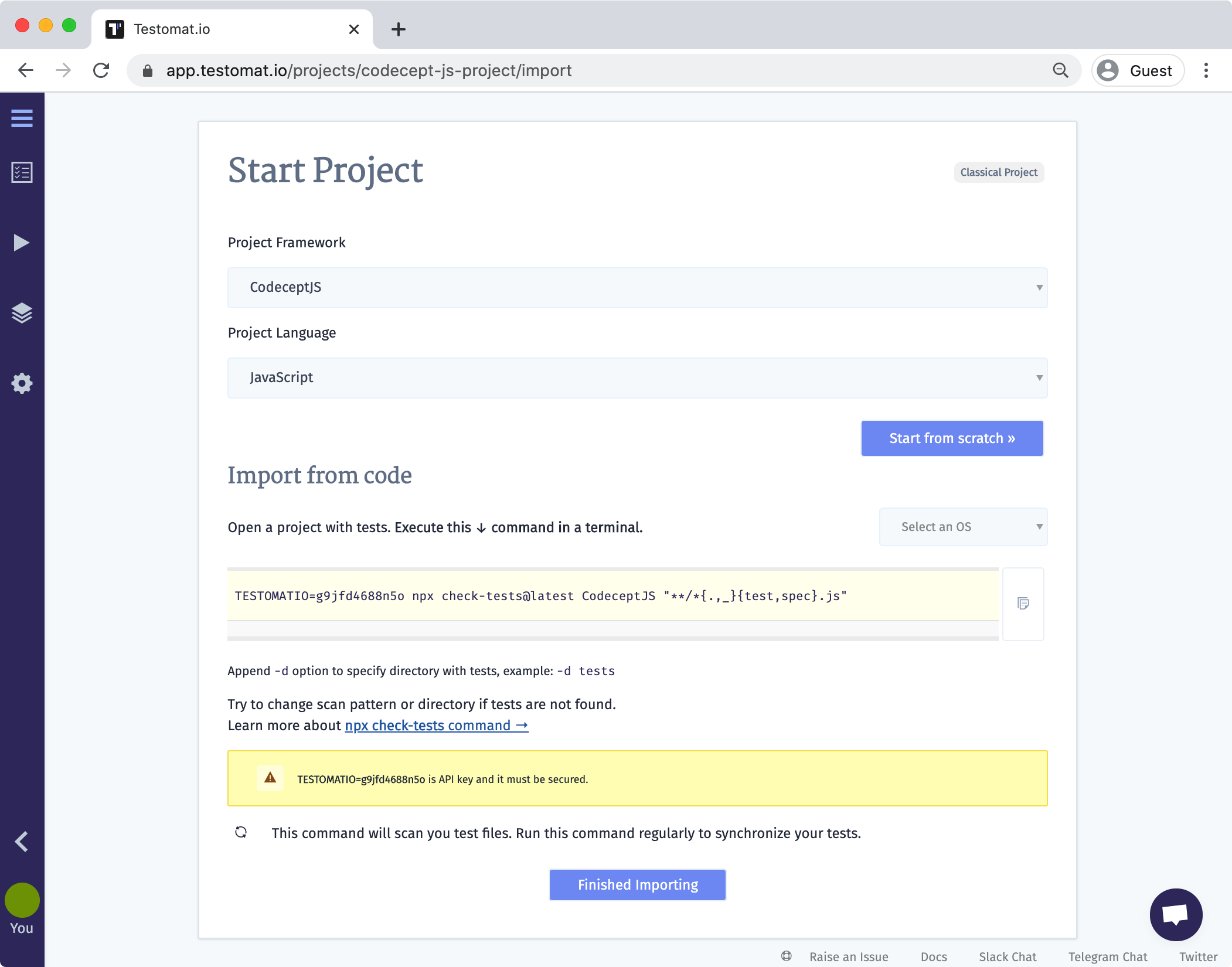
Task: Click the browser back arrow
Action: [x=26, y=70]
